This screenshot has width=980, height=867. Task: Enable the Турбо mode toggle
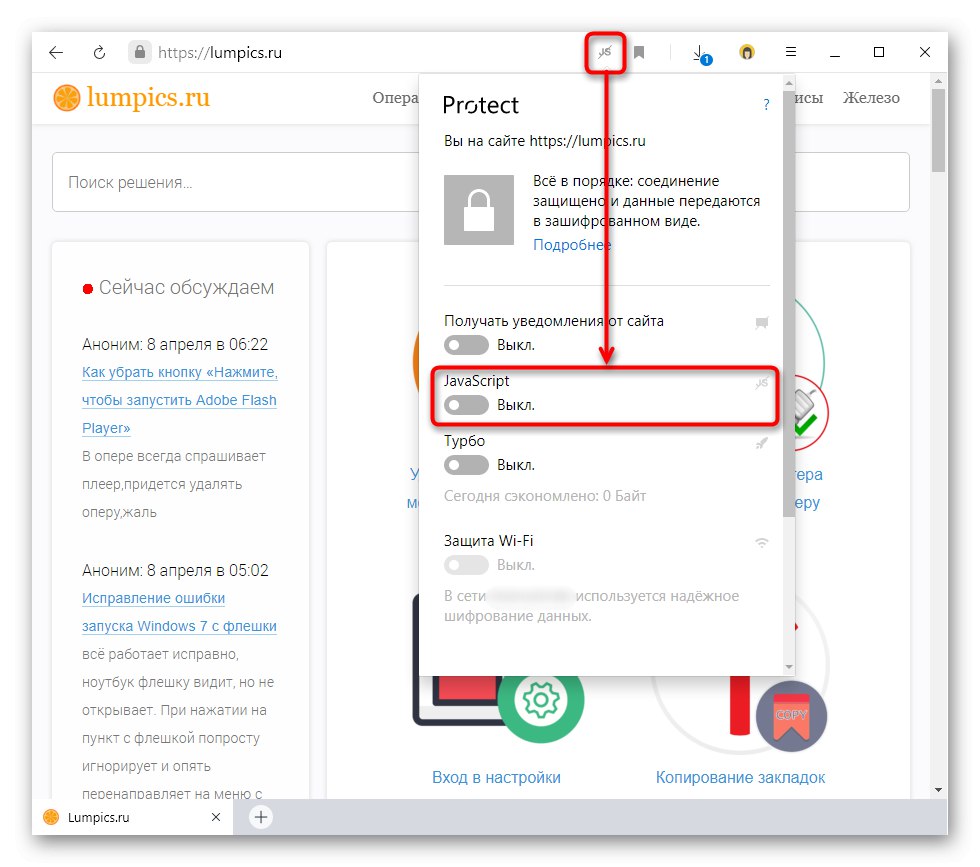pos(467,465)
